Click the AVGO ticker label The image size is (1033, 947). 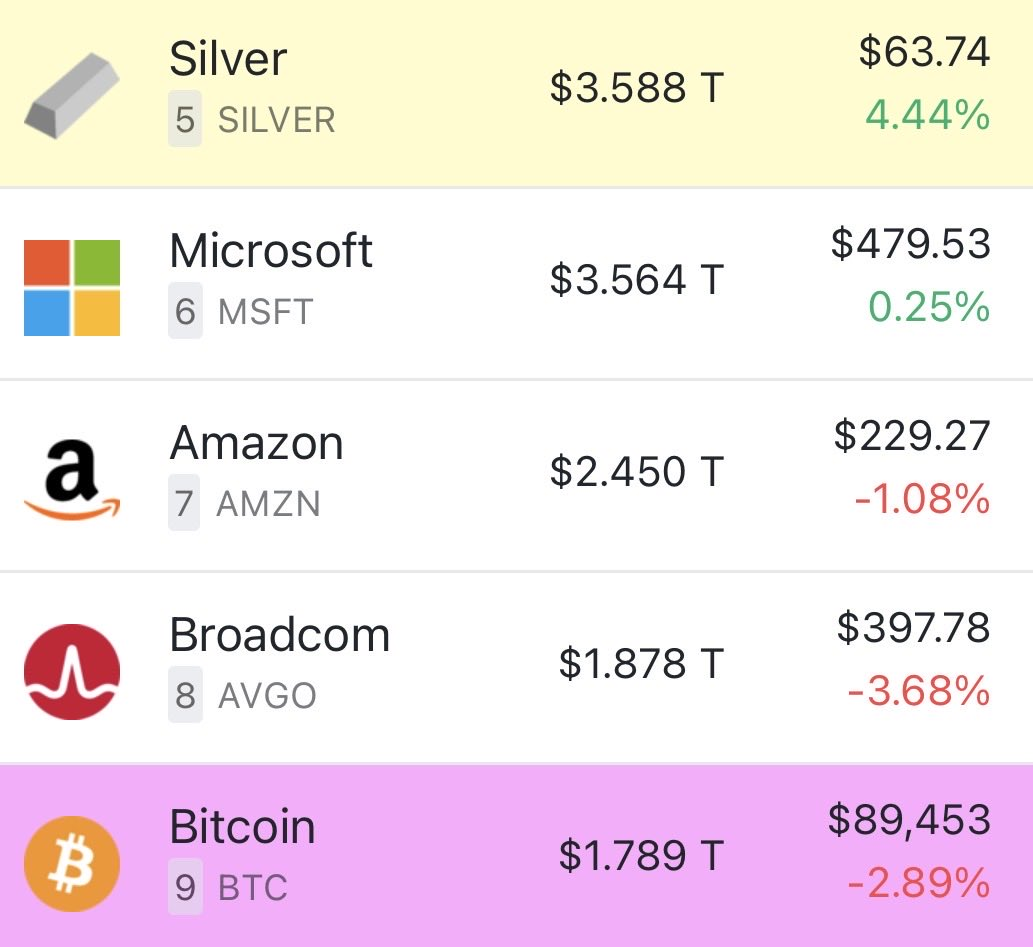267,696
